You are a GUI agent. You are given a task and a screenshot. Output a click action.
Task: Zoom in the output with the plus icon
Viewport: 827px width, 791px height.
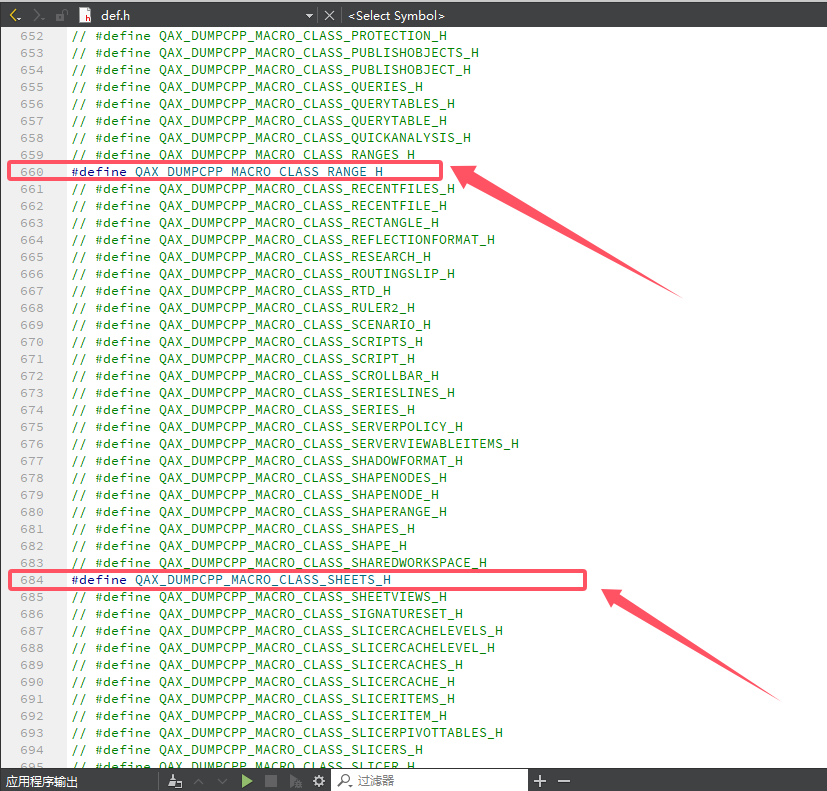[x=540, y=781]
